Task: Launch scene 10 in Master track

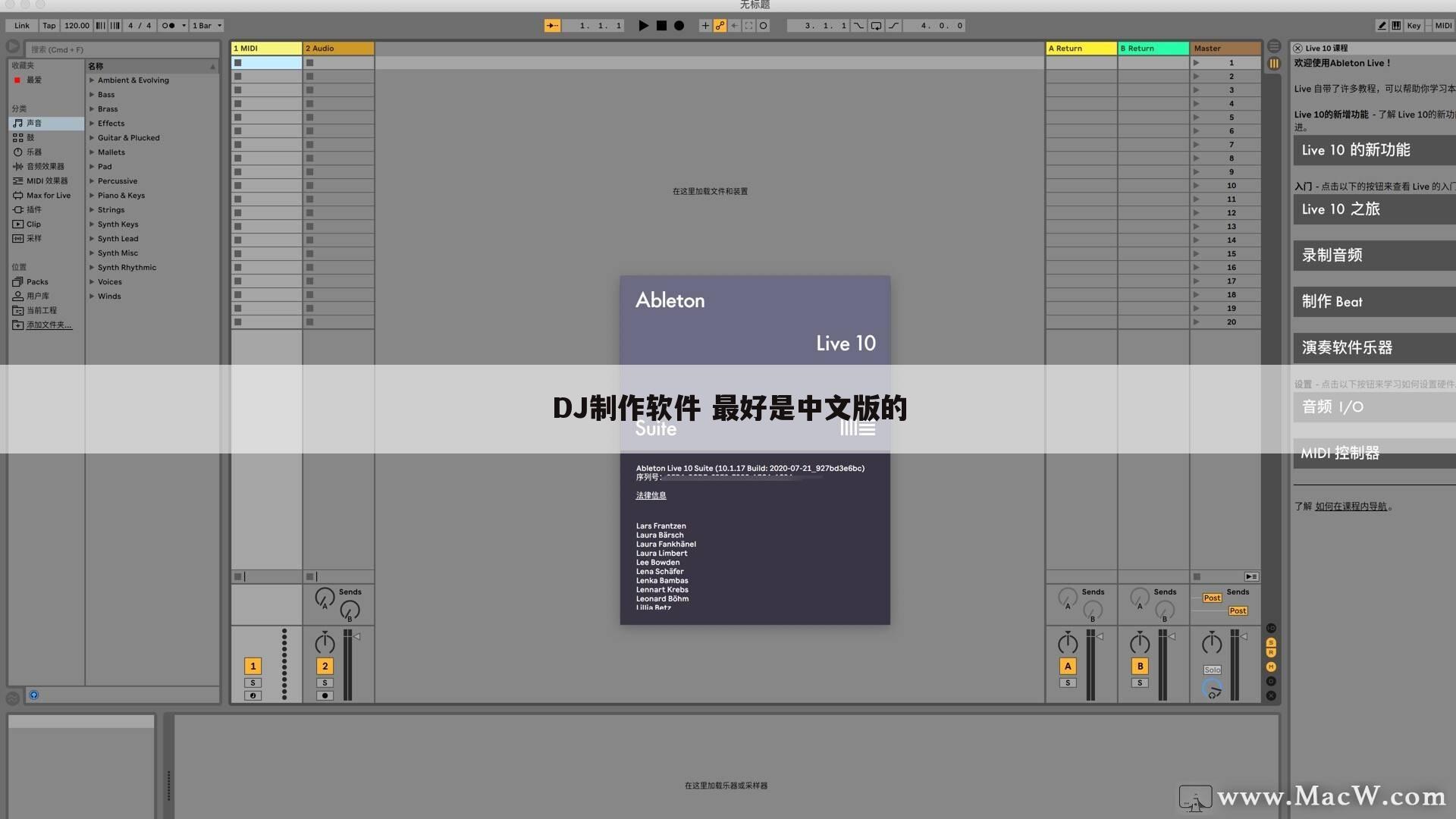Action: click(1197, 186)
